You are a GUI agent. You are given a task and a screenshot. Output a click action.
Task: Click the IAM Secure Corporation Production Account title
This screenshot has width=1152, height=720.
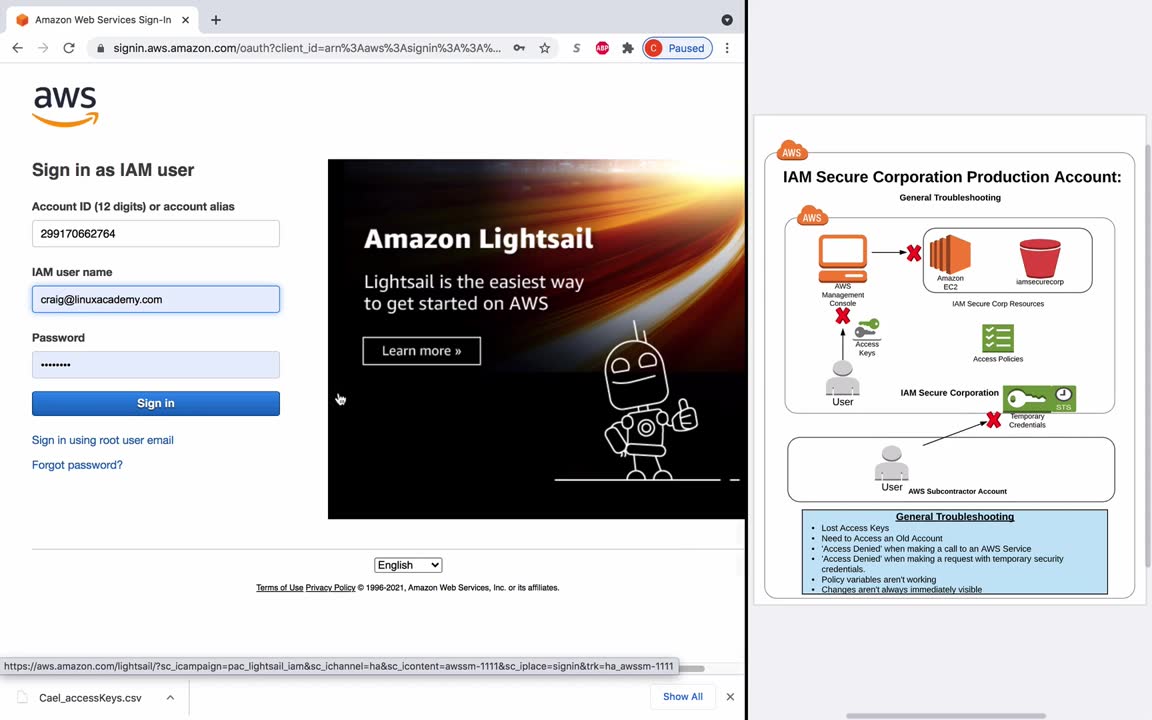coord(951,177)
